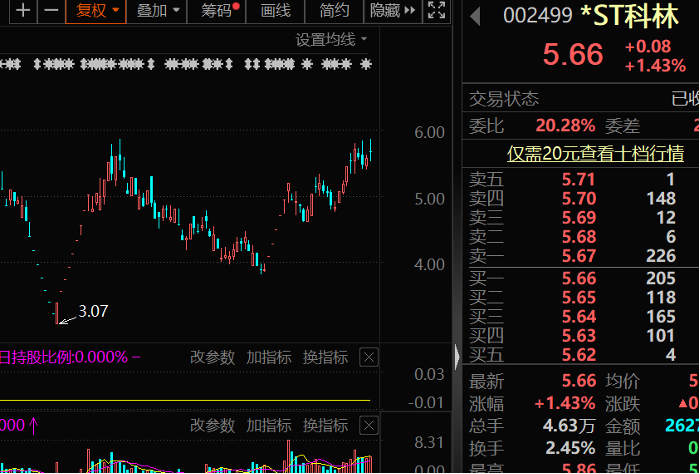The height and width of the screenshot is (474, 700).
Task: Zoom out chart with minus button
Action: click(x=51, y=11)
